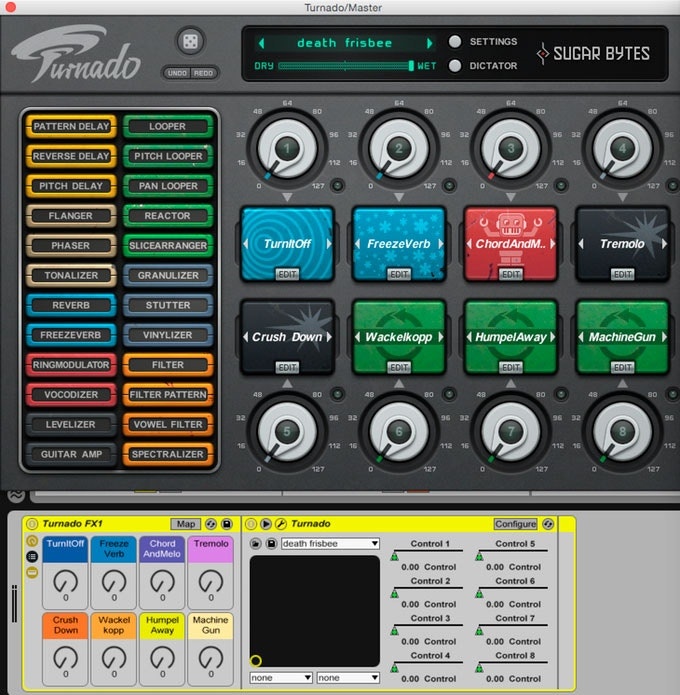680x695 pixels.
Task: Click the UNDO button
Action: 177,73
